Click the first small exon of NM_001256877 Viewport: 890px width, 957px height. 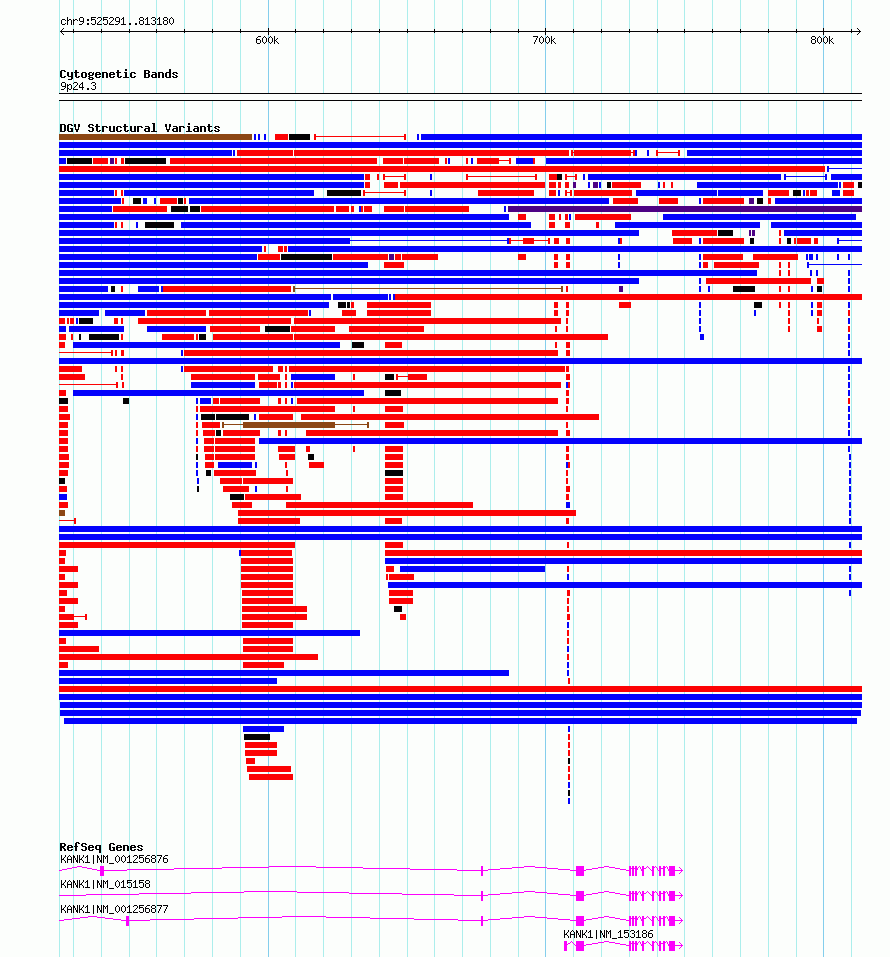click(128, 921)
